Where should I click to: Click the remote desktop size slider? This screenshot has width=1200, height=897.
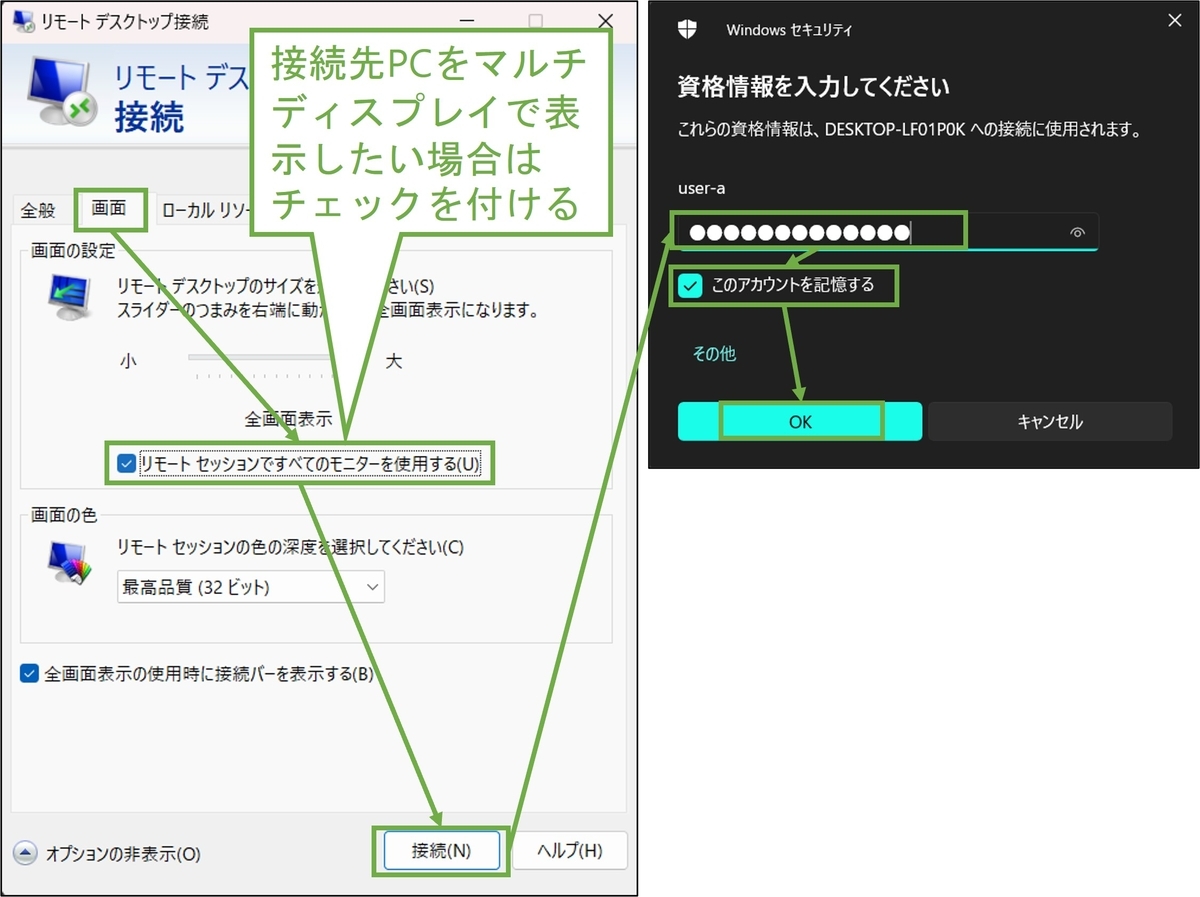pos(262,356)
